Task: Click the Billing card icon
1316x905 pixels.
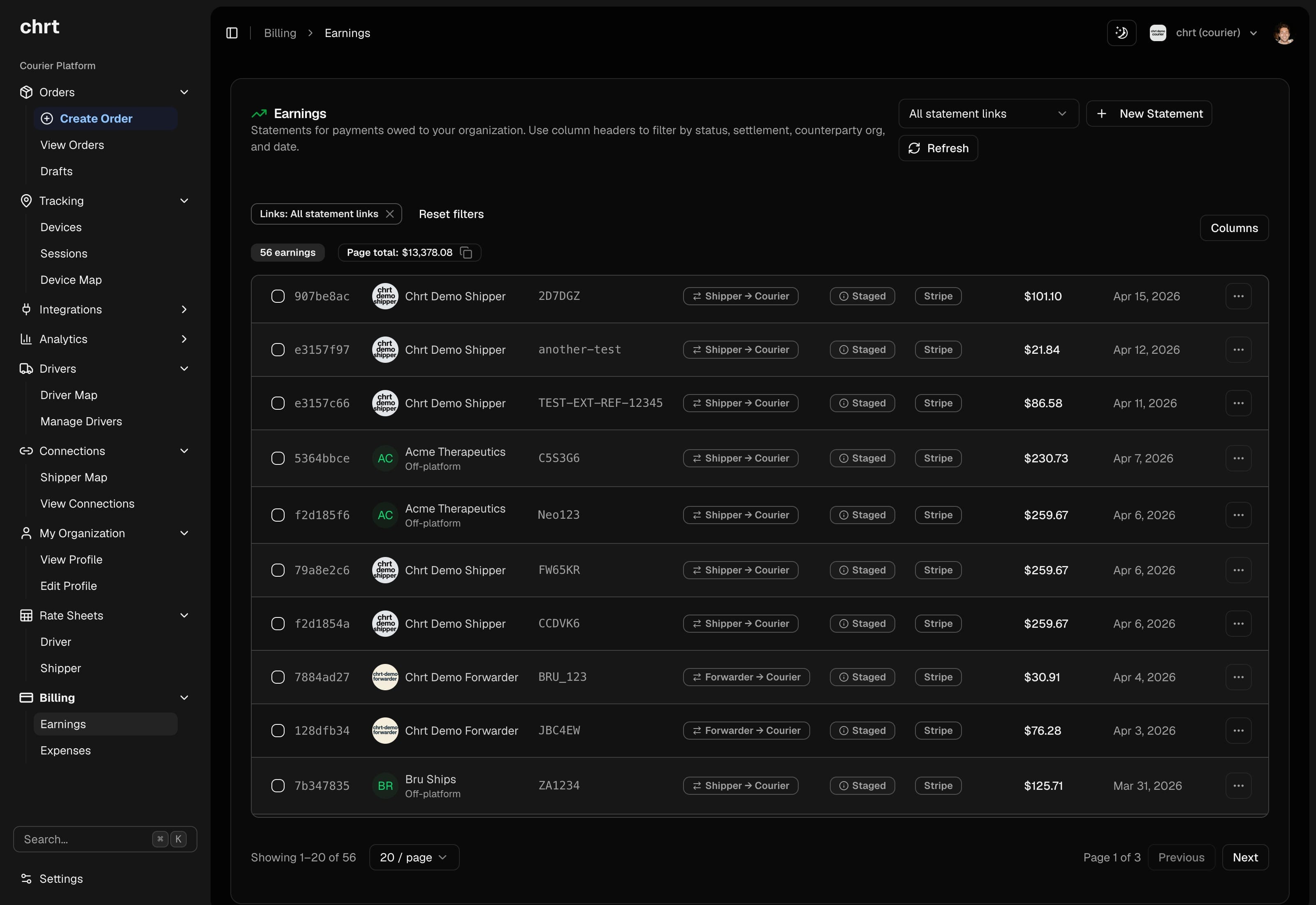Action: click(26, 697)
